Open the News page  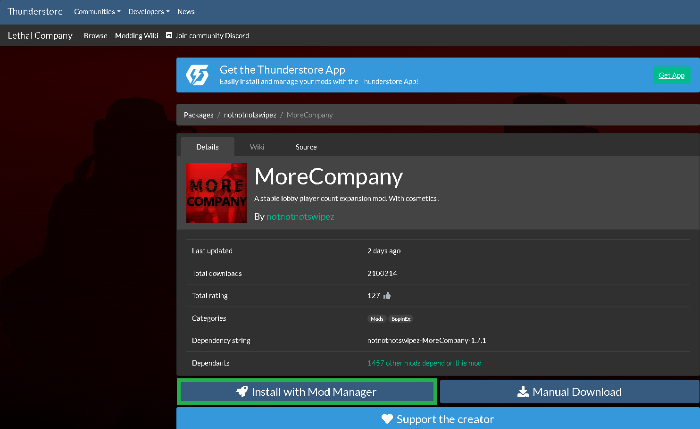tap(186, 12)
